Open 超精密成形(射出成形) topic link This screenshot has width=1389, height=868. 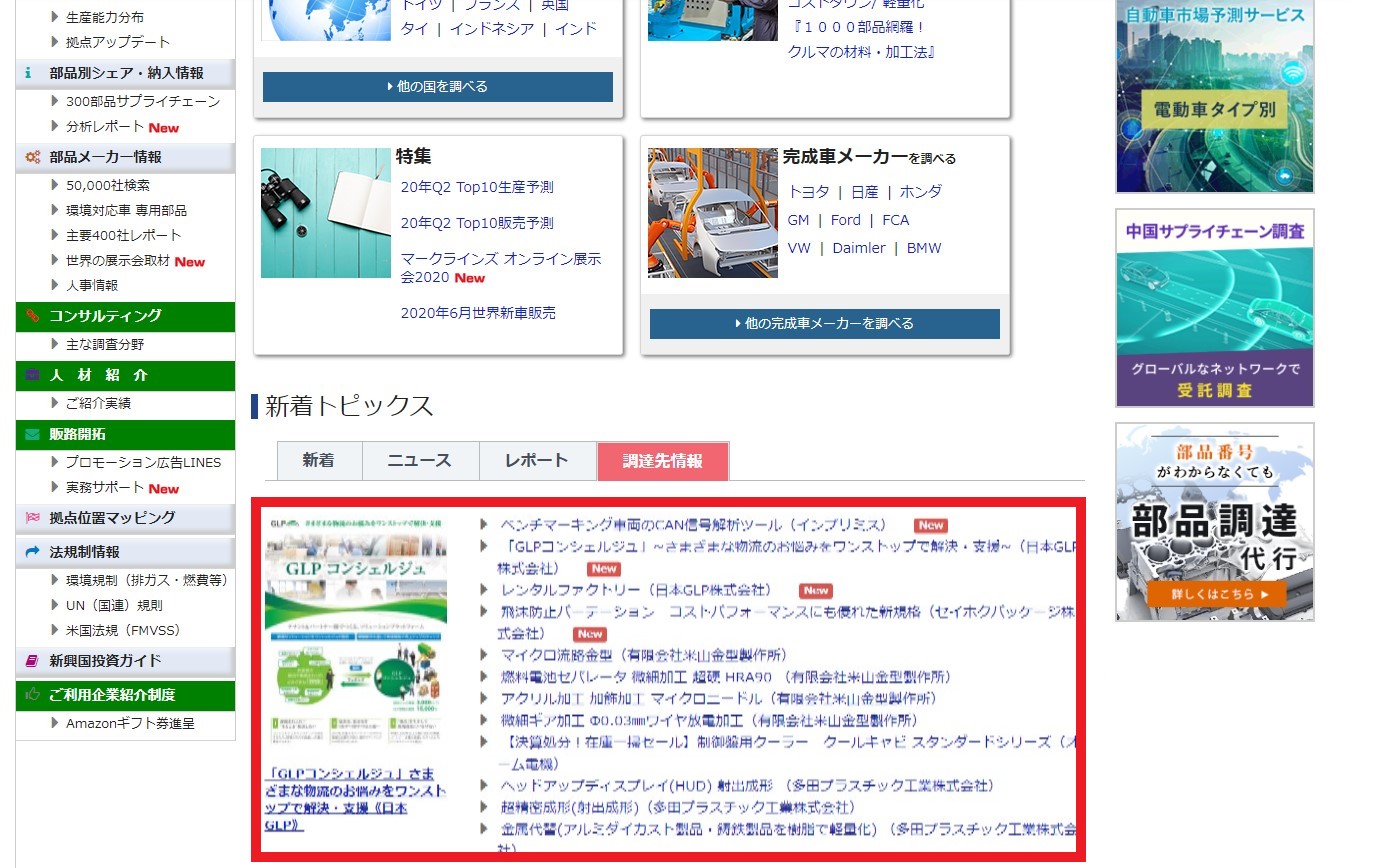click(677, 807)
